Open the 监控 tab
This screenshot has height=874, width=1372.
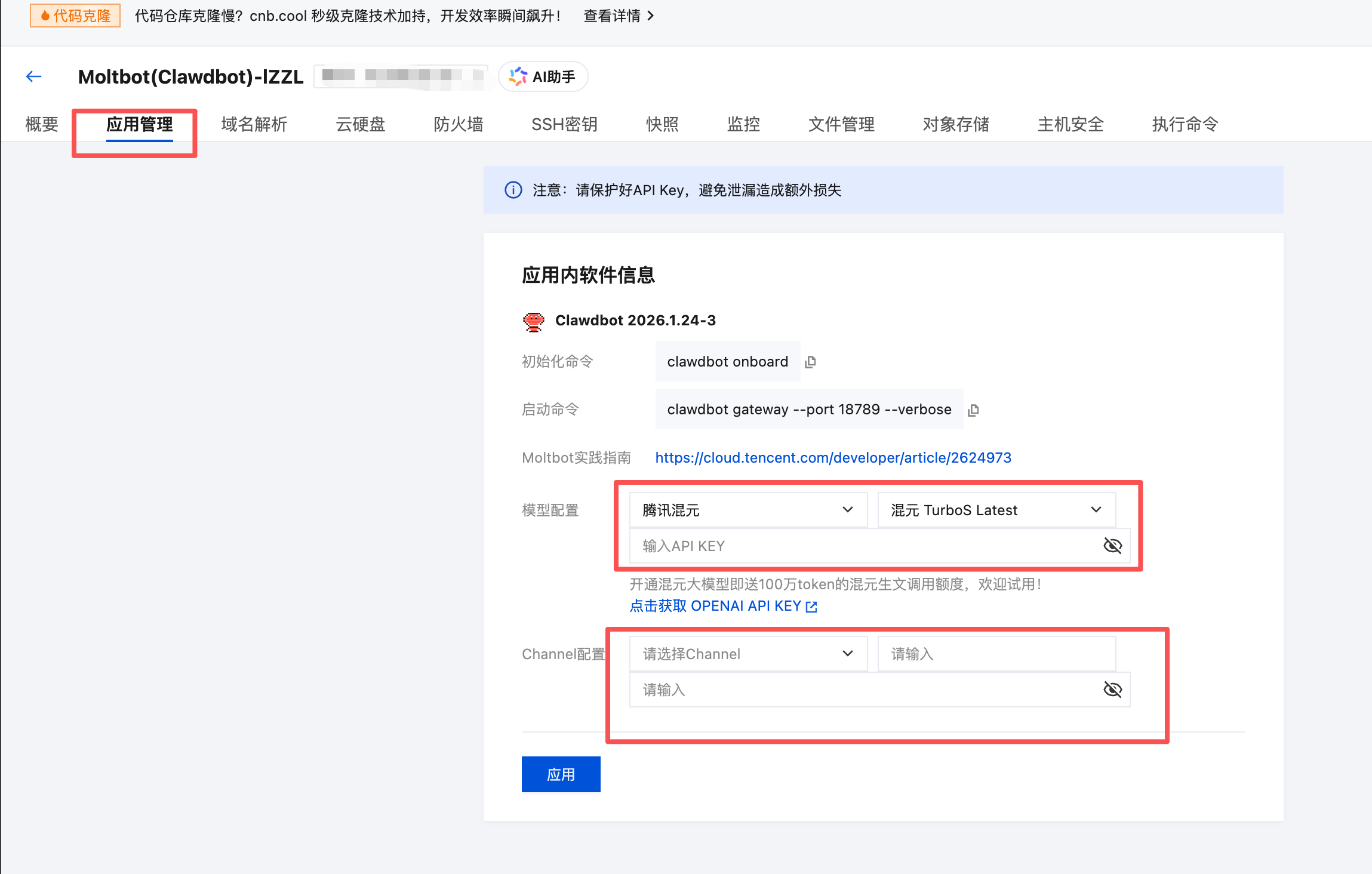click(x=743, y=124)
